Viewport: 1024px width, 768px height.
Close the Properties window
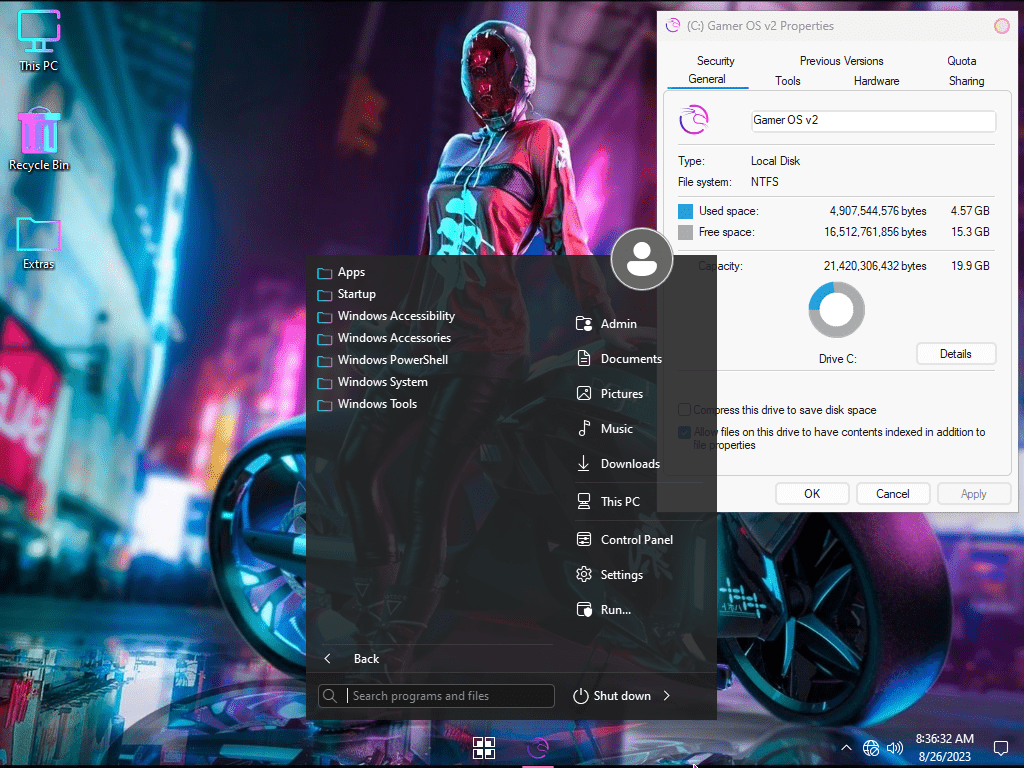click(x=1002, y=26)
